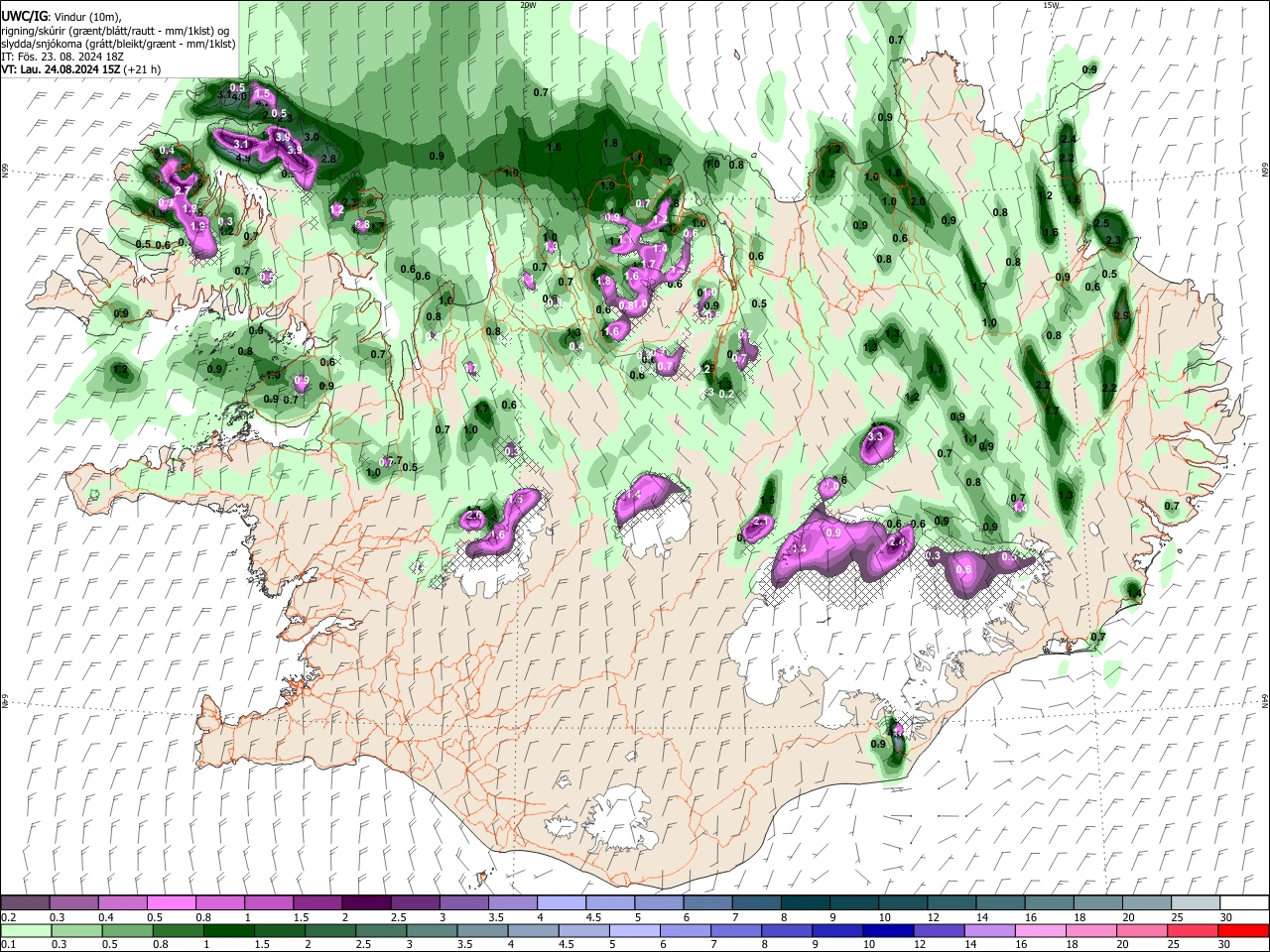Click the '0.1' label on the bottom scale
Viewport: 1270px width, 952px height.
tap(8, 944)
